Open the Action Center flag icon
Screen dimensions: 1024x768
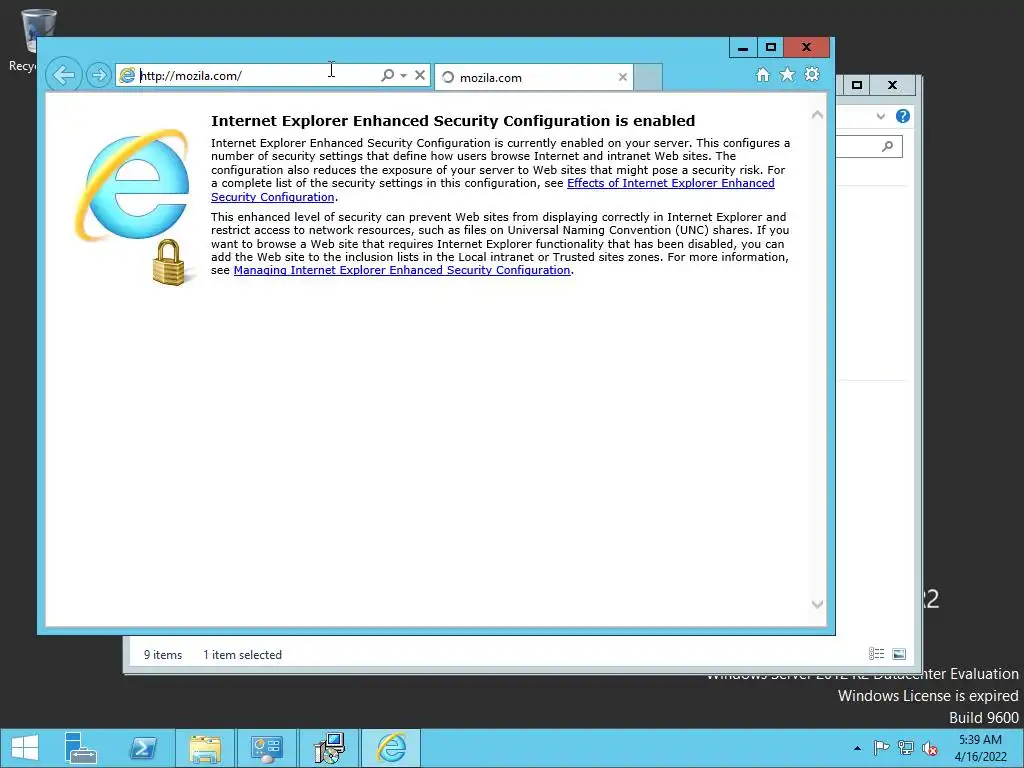[881, 748]
